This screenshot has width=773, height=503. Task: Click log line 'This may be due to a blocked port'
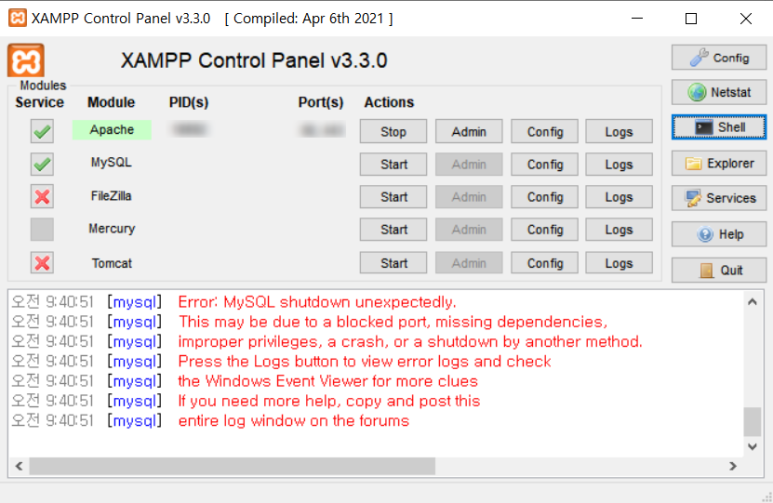[393, 322]
